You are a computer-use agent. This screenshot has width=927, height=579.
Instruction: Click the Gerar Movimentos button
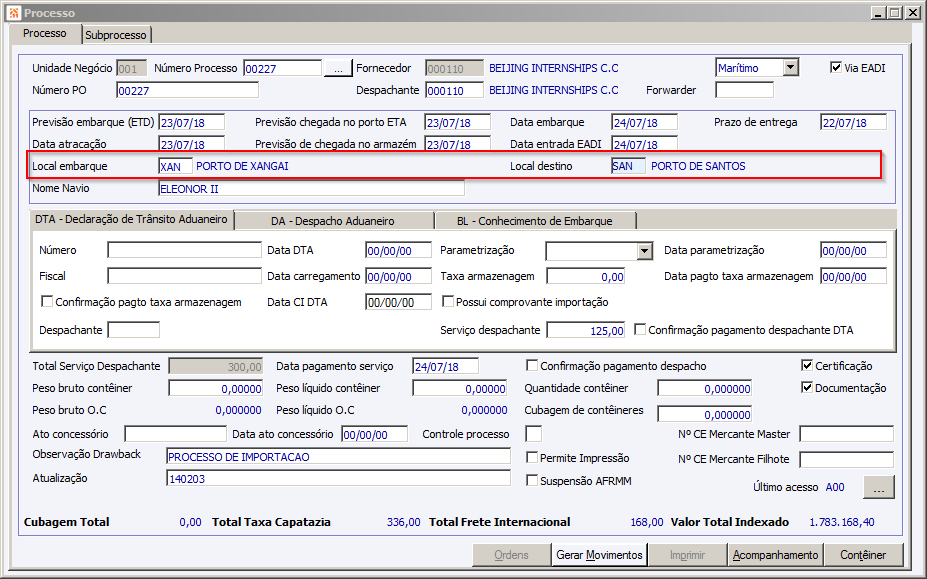click(x=599, y=555)
